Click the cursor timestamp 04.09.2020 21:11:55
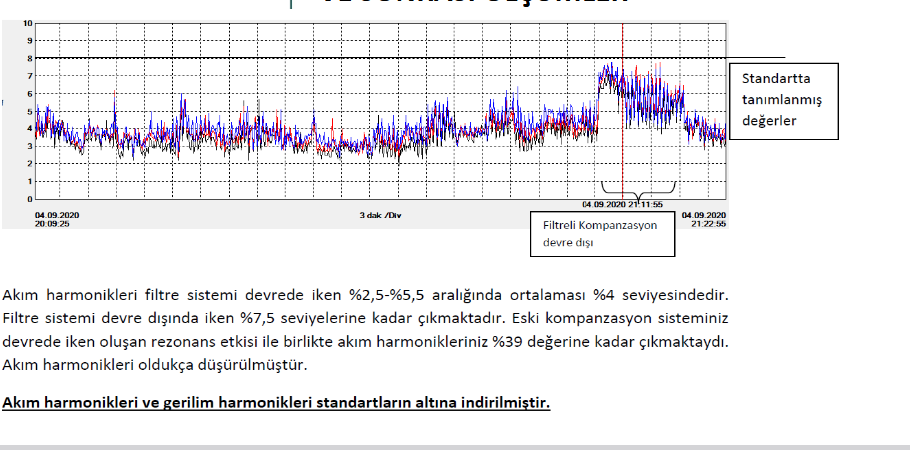 pos(623,204)
